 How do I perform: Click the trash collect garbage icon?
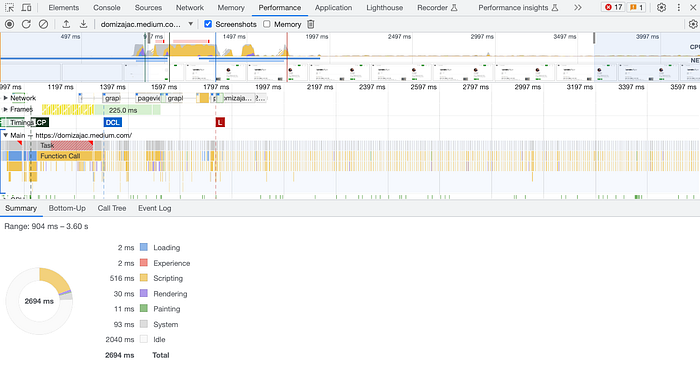click(x=311, y=24)
